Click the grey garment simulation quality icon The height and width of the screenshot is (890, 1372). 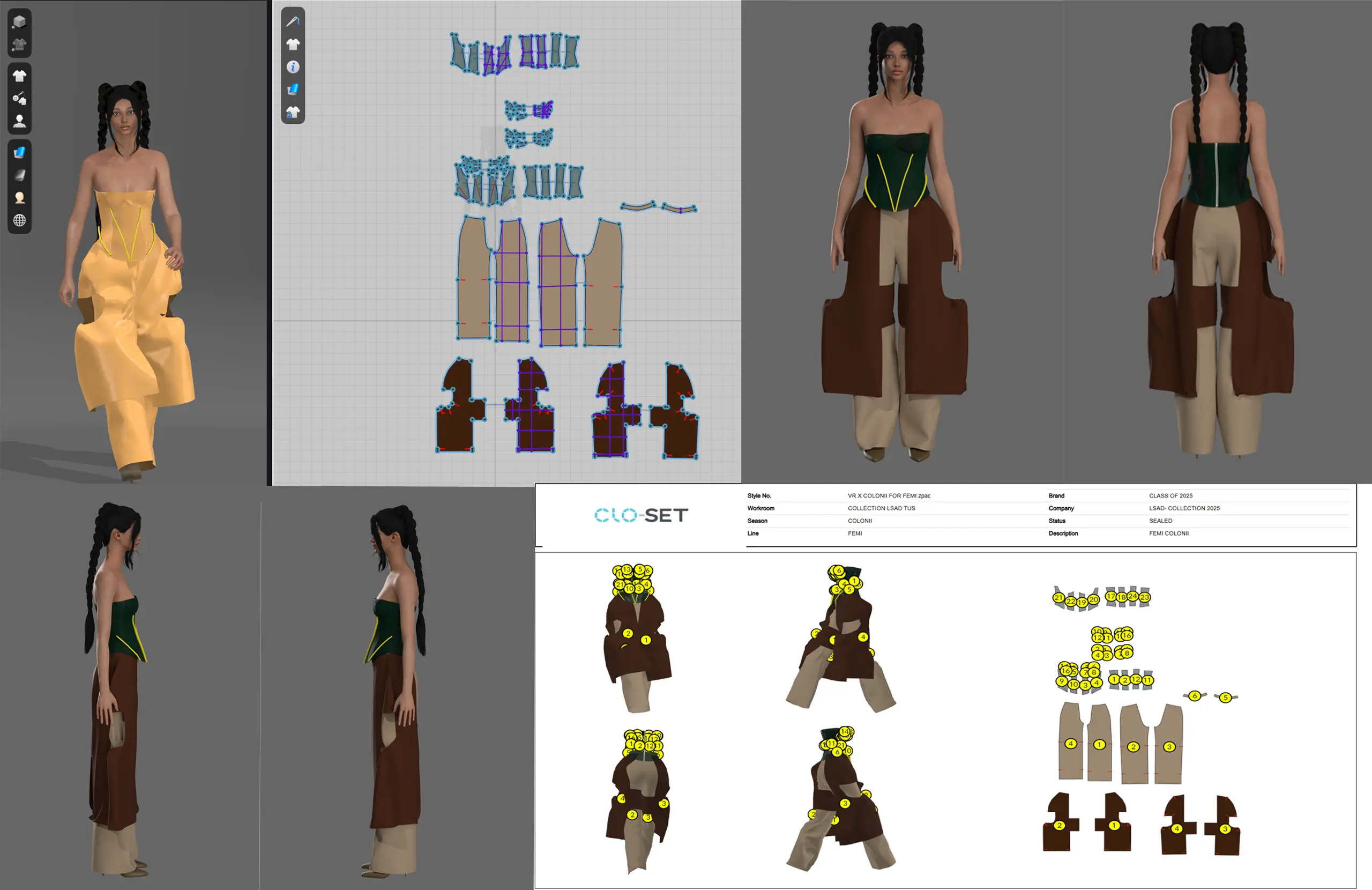[x=19, y=44]
